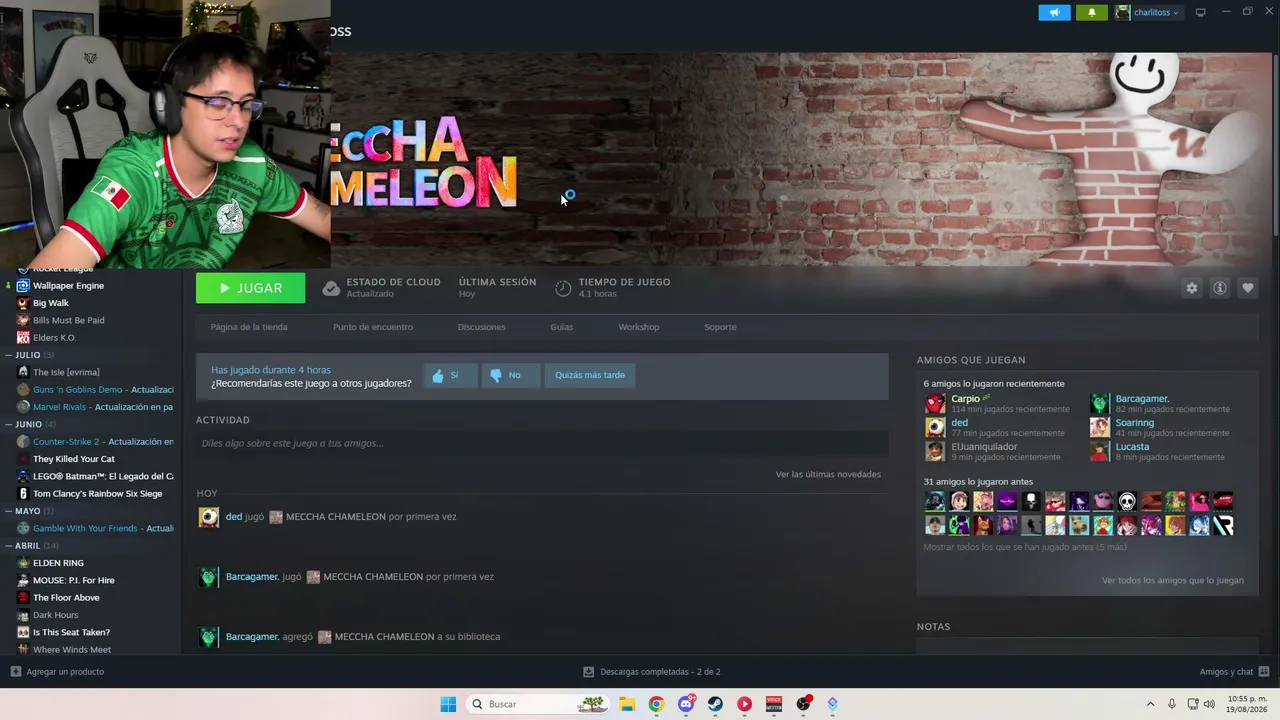Show game info circle icon
Image resolution: width=1280 pixels, height=720 pixels.
tap(1220, 288)
